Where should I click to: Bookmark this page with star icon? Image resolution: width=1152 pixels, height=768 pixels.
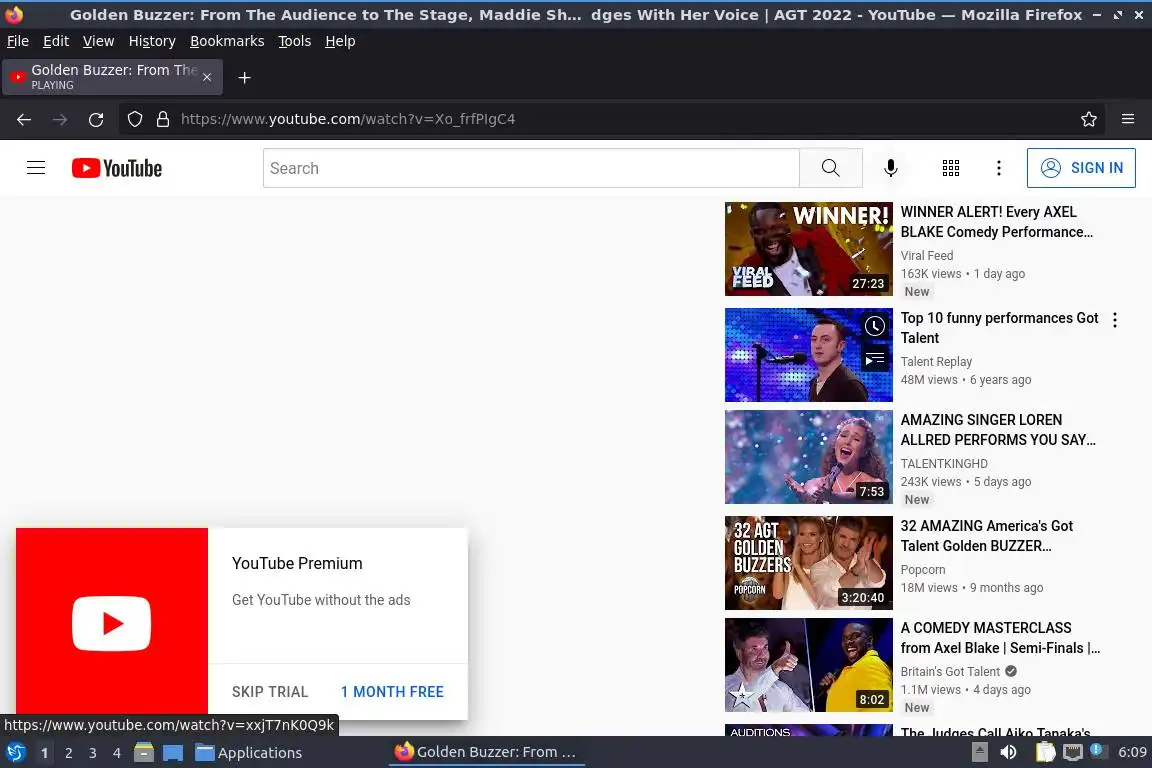(1089, 119)
